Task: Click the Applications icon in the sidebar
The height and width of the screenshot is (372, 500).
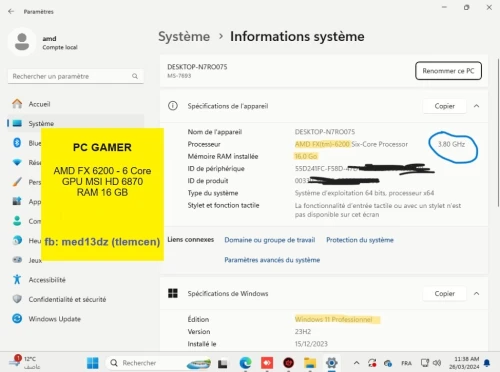Action: click(x=17, y=201)
